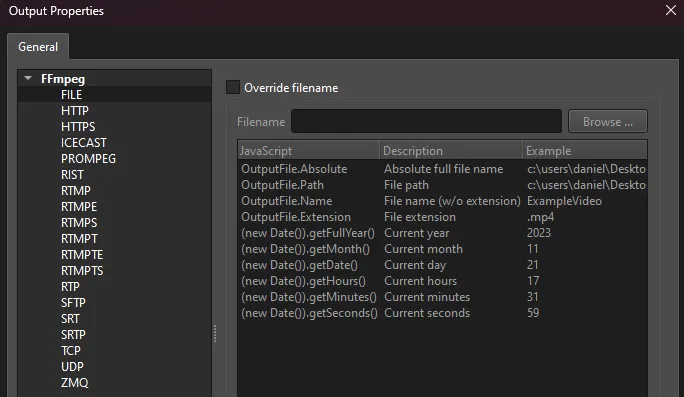Select the OutputFile.Extension row
684x397 pixels.
click(x=442, y=217)
